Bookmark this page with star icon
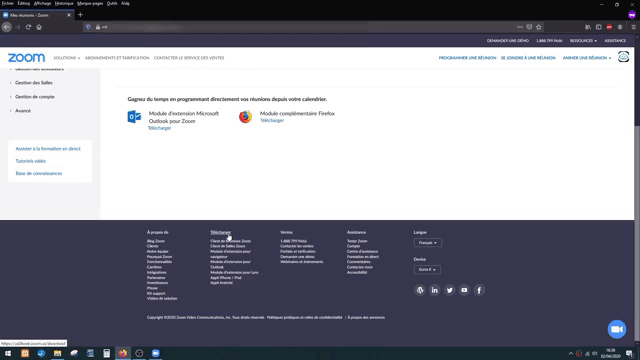The image size is (640, 360). [x=539, y=27]
